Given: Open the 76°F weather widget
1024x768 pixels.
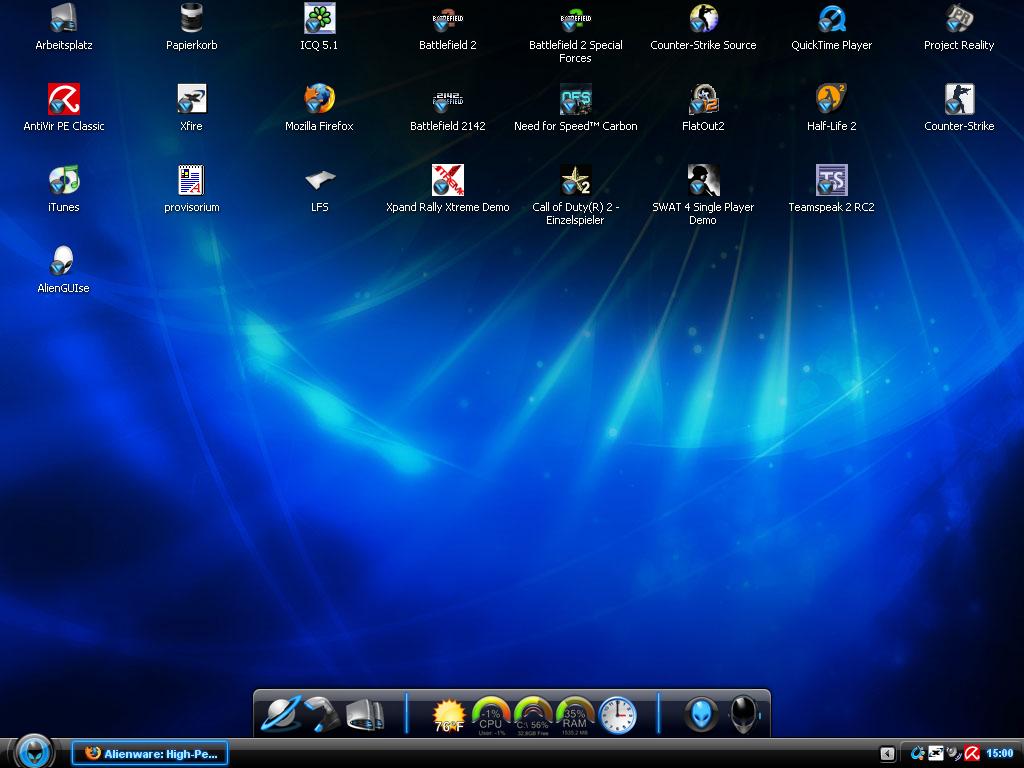Looking at the screenshot, I should pyautogui.click(x=449, y=716).
